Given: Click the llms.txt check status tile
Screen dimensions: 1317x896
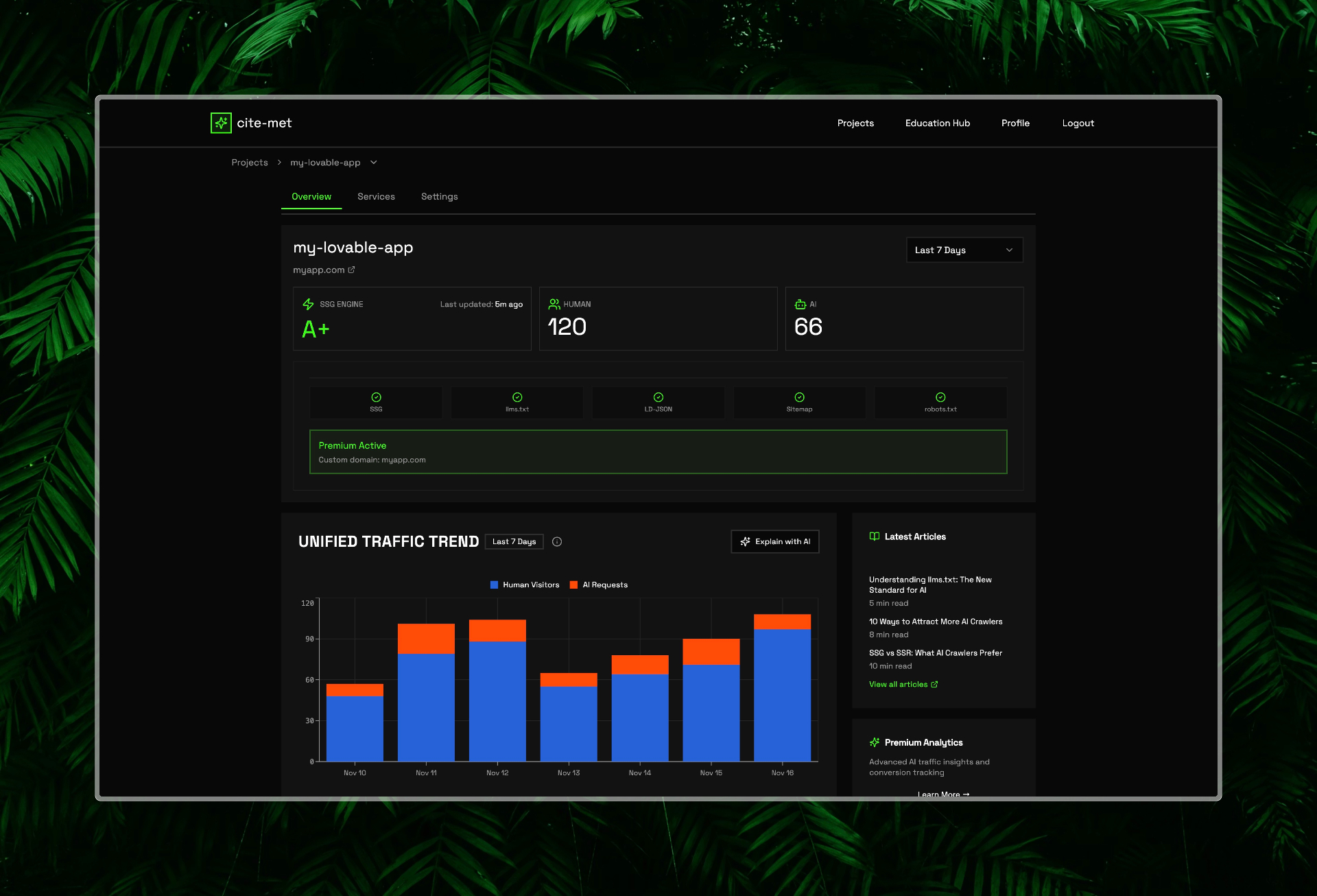Looking at the screenshot, I should coord(517,402).
